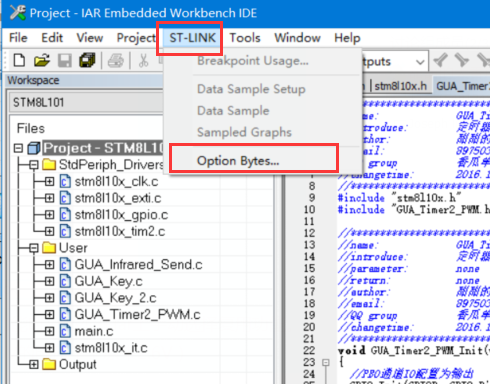
Task: Select stm8l10x_it.c in the file tree
Action: click(x=111, y=348)
